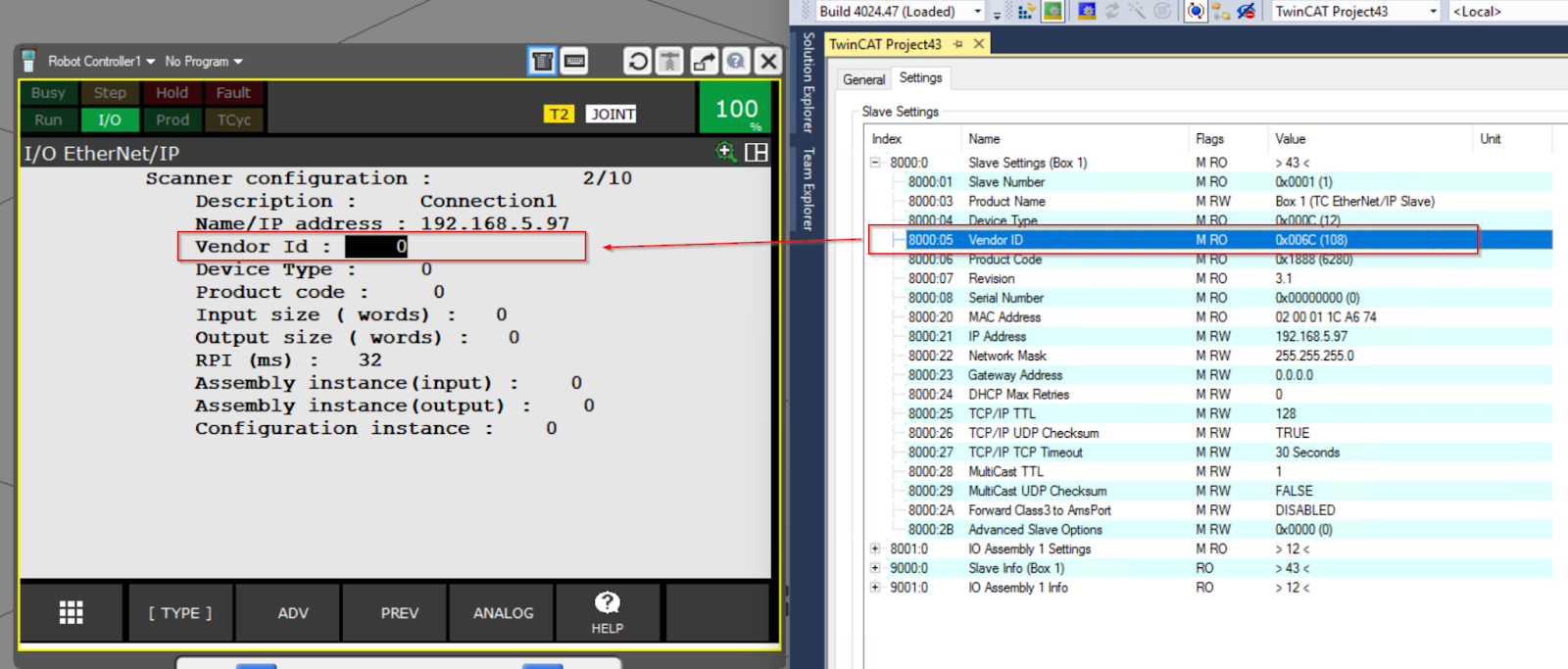Open the Solution Explorer side tab
The height and width of the screenshot is (669, 1568).
tap(808, 82)
